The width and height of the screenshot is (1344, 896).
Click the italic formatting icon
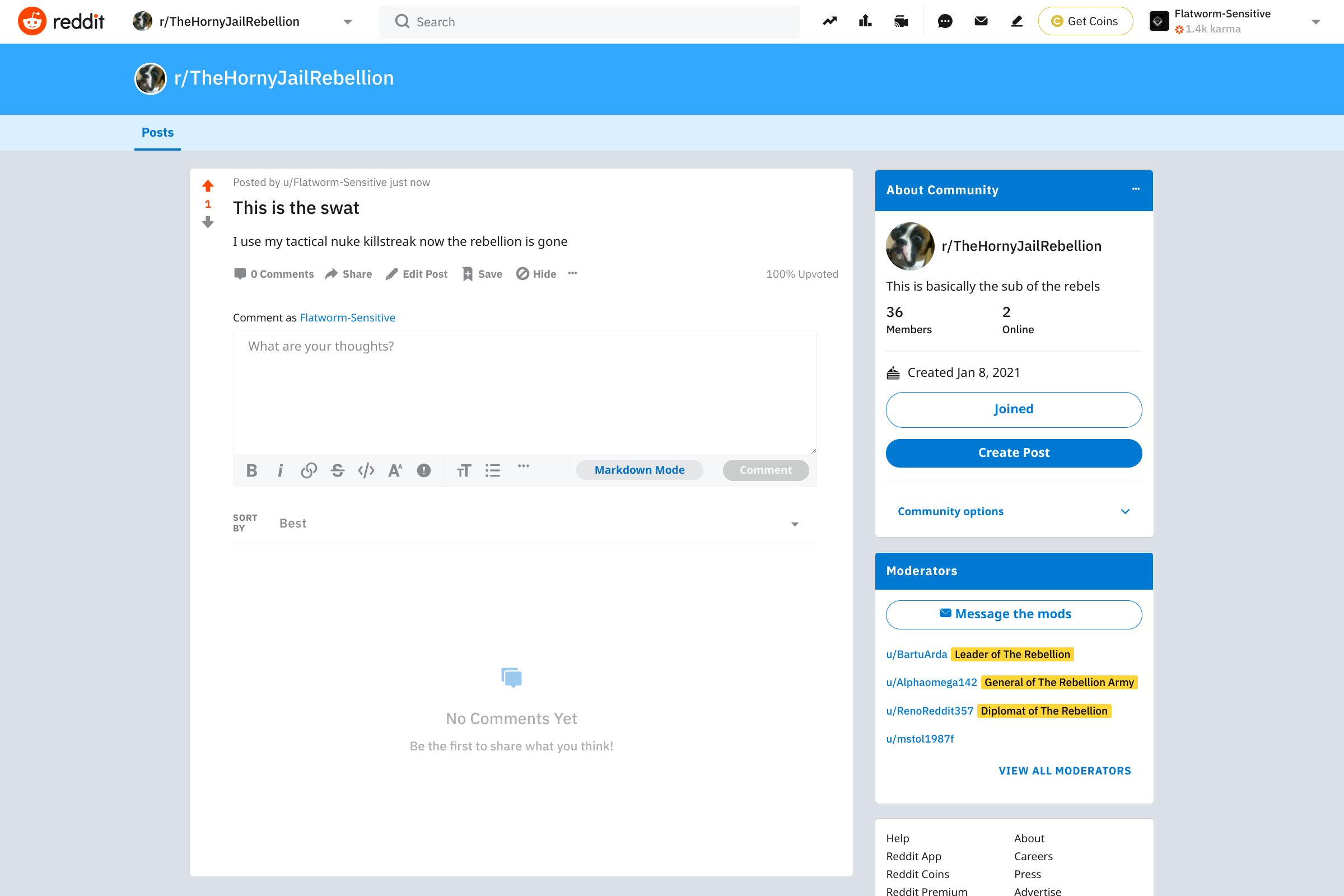[x=280, y=470]
